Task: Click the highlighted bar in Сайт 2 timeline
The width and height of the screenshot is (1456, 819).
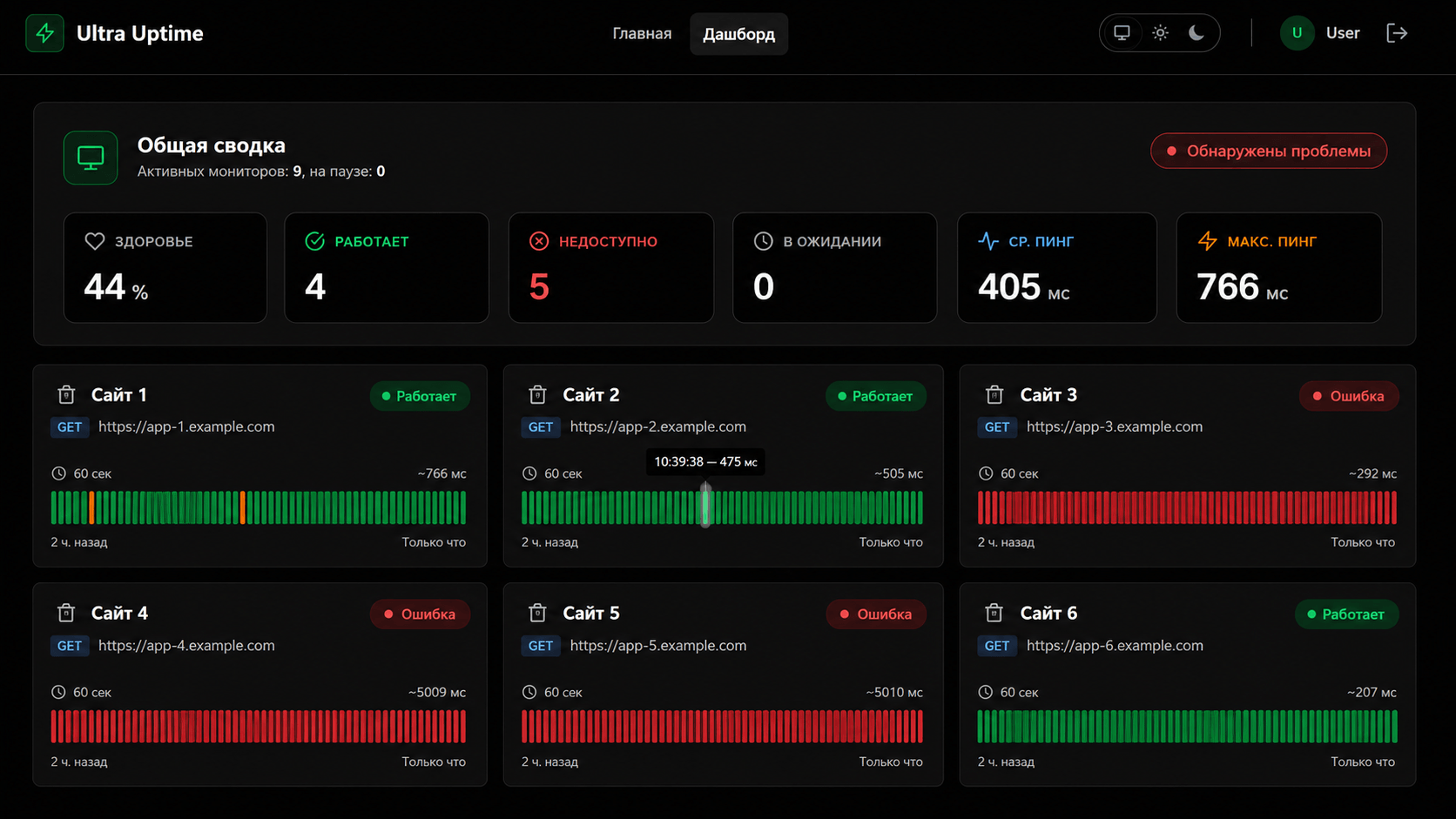Action: (706, 506)
